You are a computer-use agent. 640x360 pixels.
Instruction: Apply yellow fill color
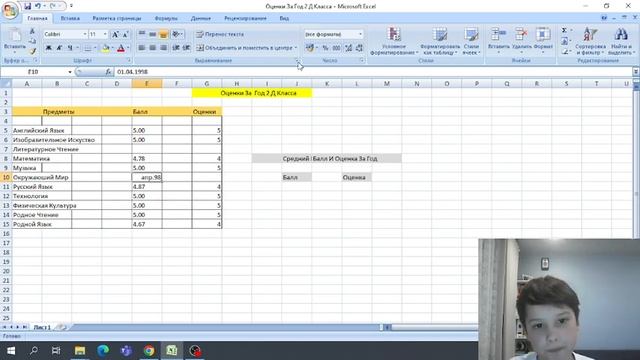106,48
